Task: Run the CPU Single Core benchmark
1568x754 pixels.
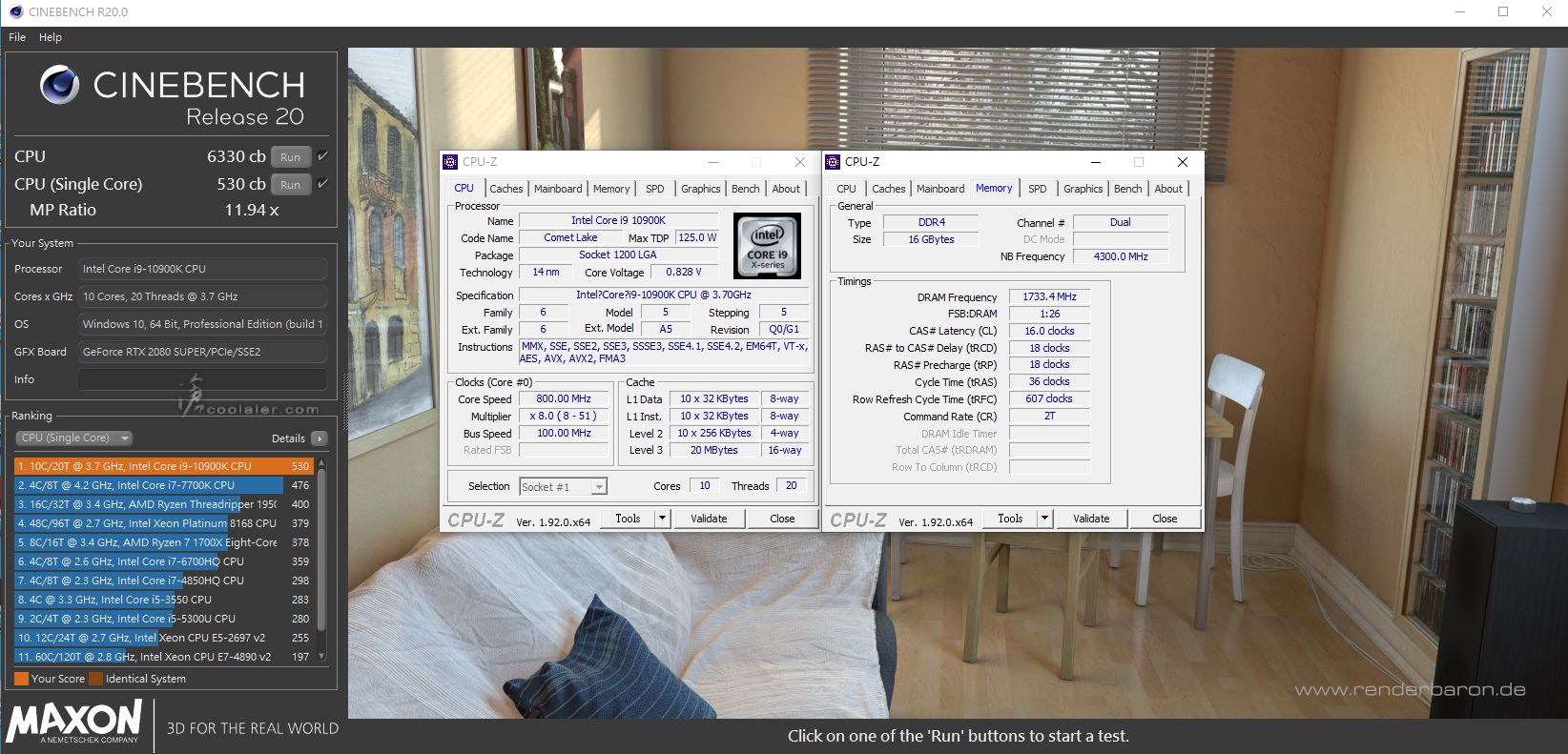Action: pos(291,184)
